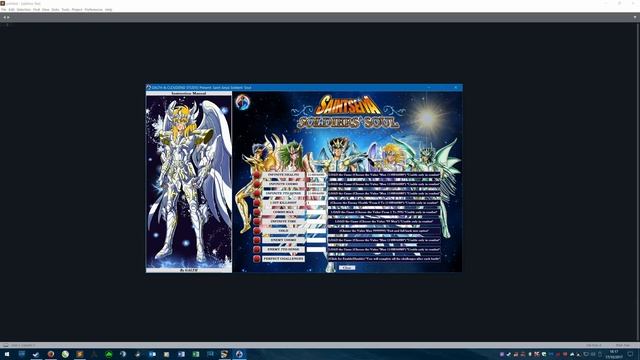This screenshot has height=360, width=640.
Task: Click the next-tab arrow in Sublime Text
Action: click(x=8, y=17)
